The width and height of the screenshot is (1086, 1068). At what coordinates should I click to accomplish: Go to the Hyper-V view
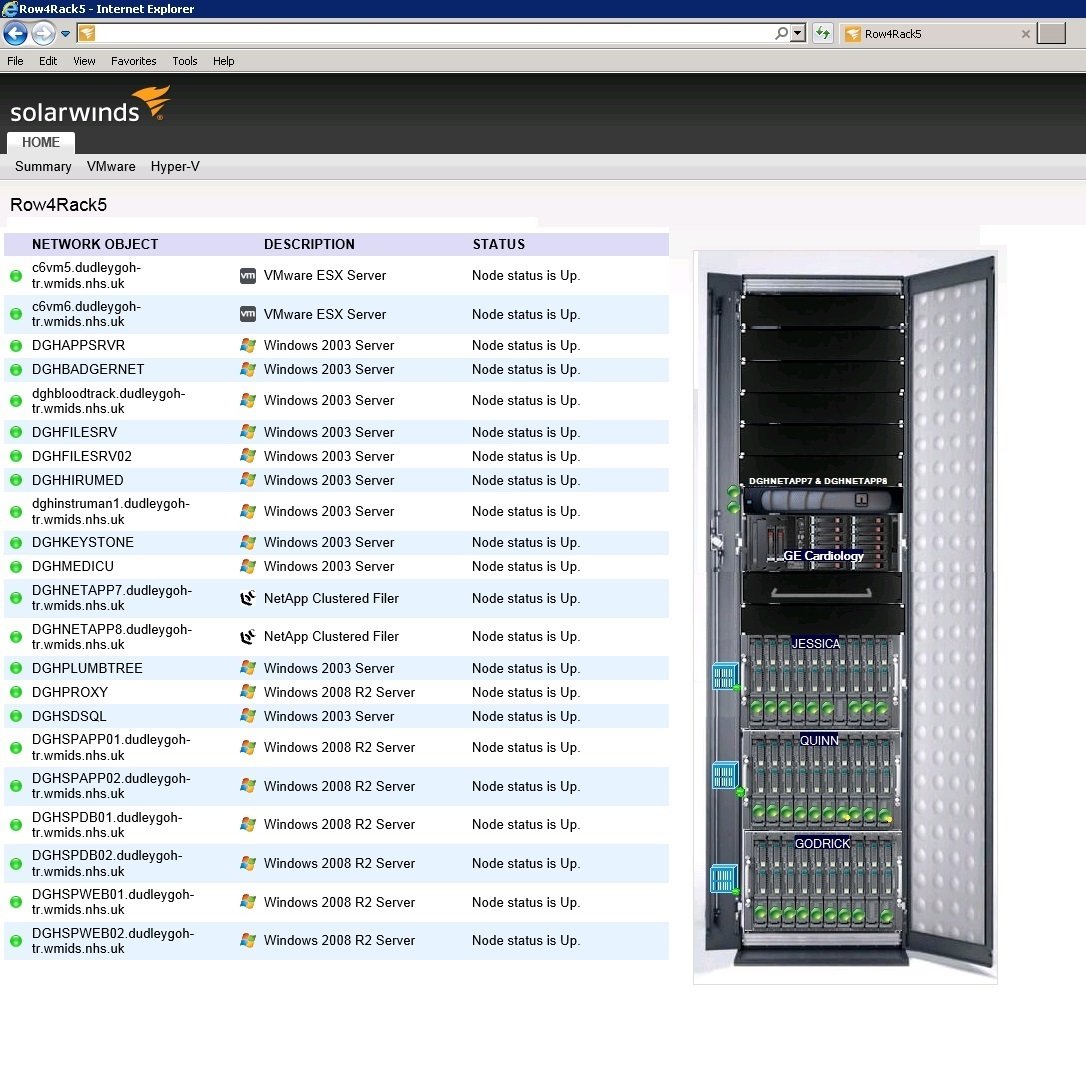click(x=175, y=167)
